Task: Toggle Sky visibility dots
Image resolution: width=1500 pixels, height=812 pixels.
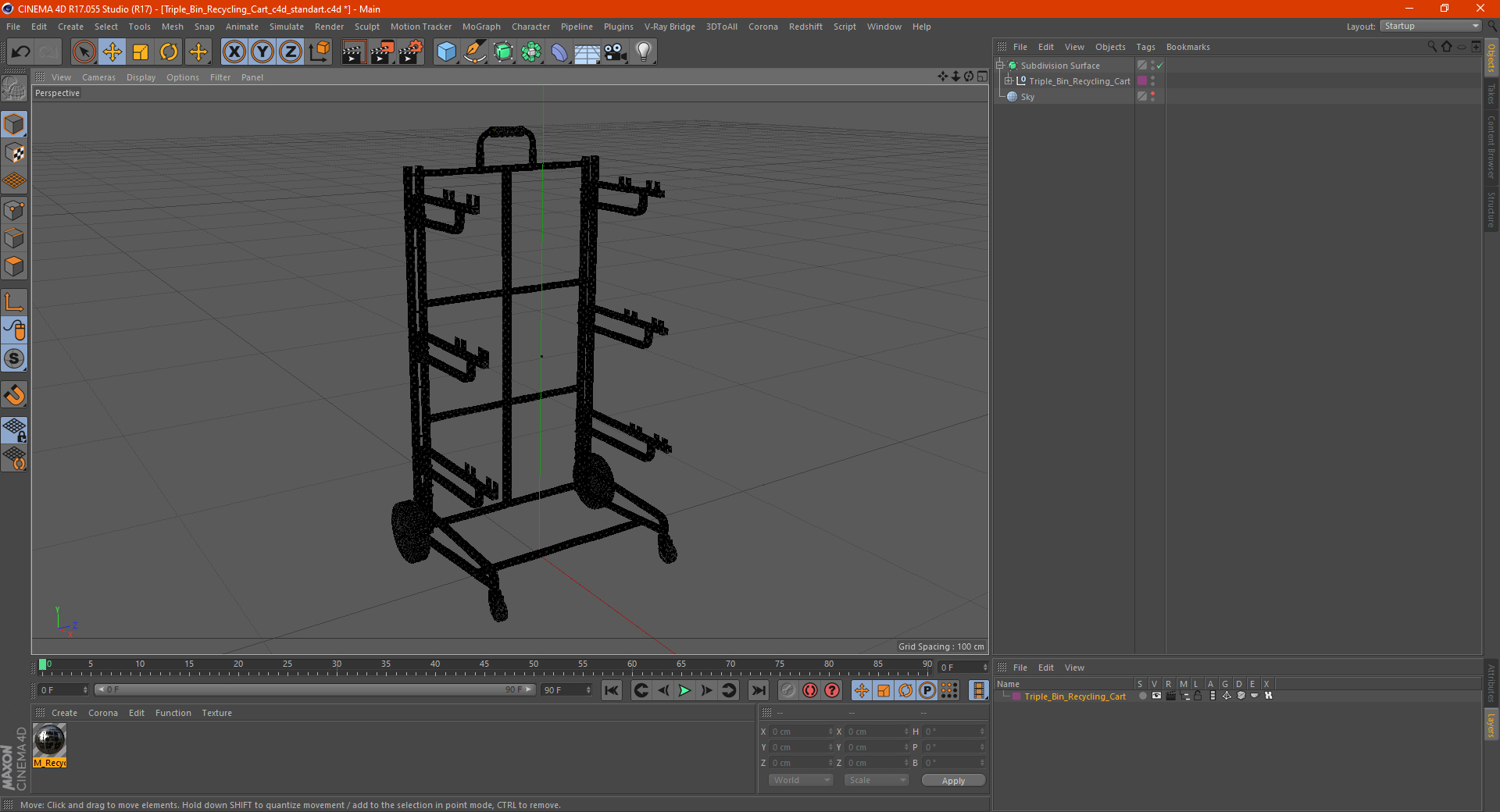Action: click(1152, 97)
